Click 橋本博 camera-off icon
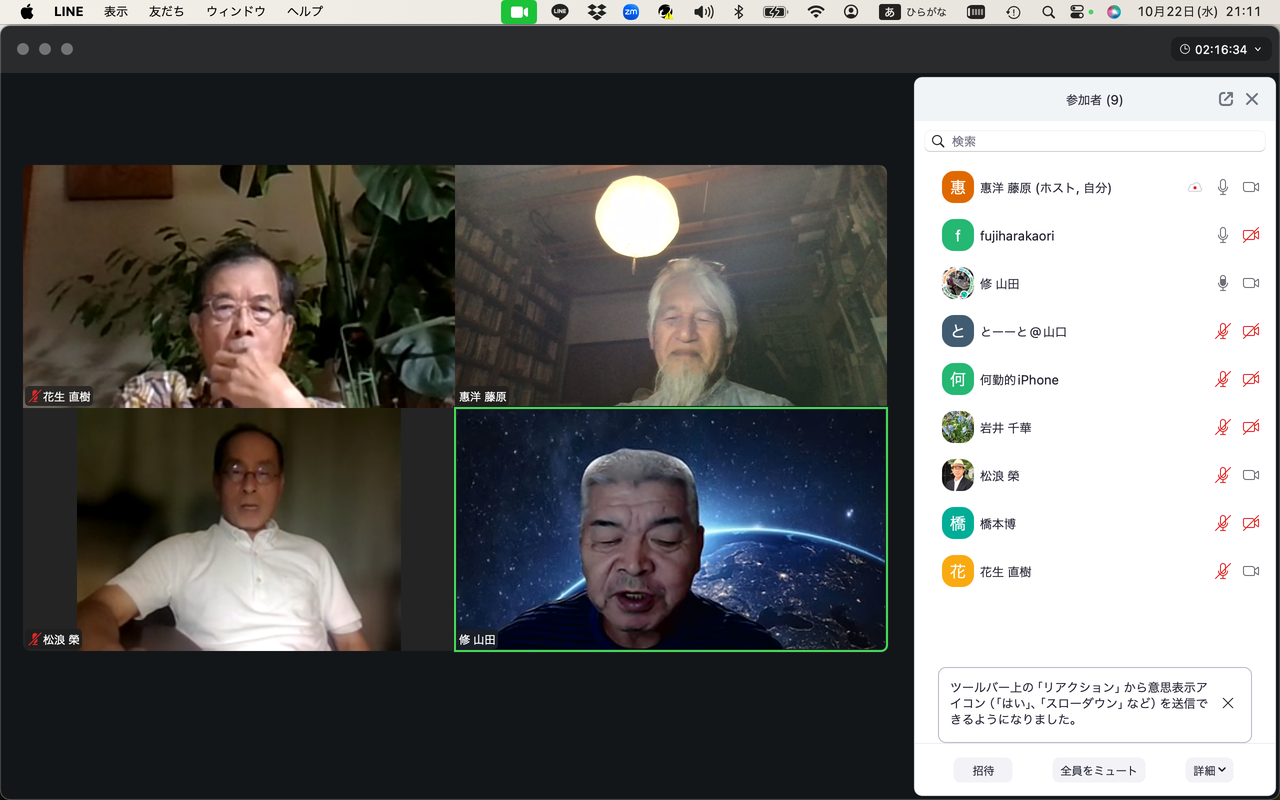Viewport: 1280px width, 800px height. pos(1251,523)
